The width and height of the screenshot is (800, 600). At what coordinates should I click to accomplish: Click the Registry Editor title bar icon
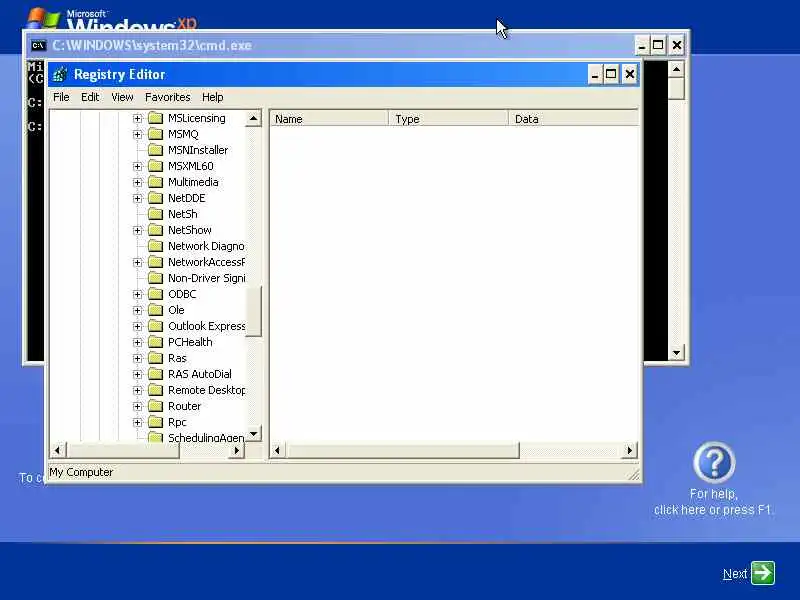(60, 74)
